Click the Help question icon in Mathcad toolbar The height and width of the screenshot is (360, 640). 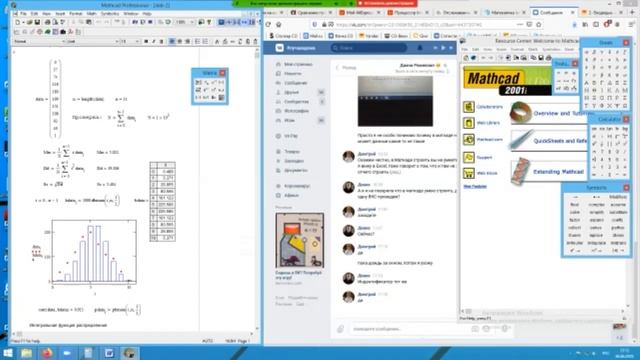click(x=209, y=22)
